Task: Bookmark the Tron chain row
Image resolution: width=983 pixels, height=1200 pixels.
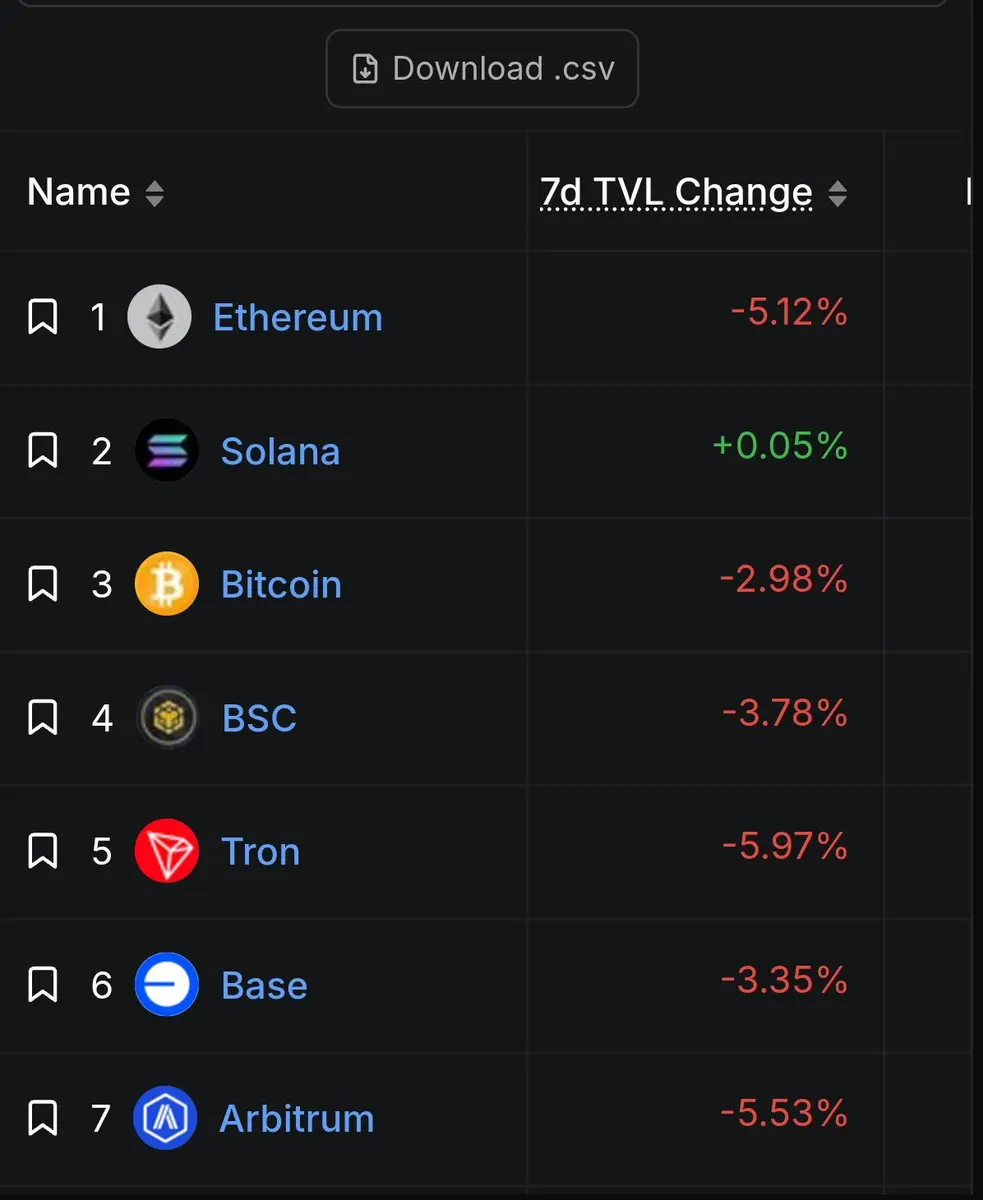Action: [x=42, y=851]
